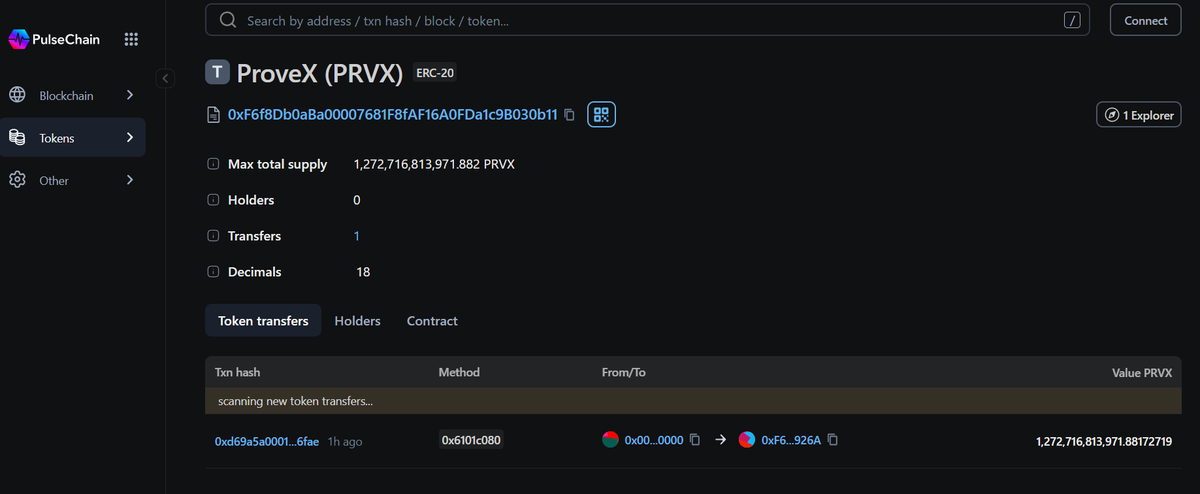This screenshot has width=1200, height=494.
Task: Click info icon next to Transfers
Action: (x=213, y=236)
